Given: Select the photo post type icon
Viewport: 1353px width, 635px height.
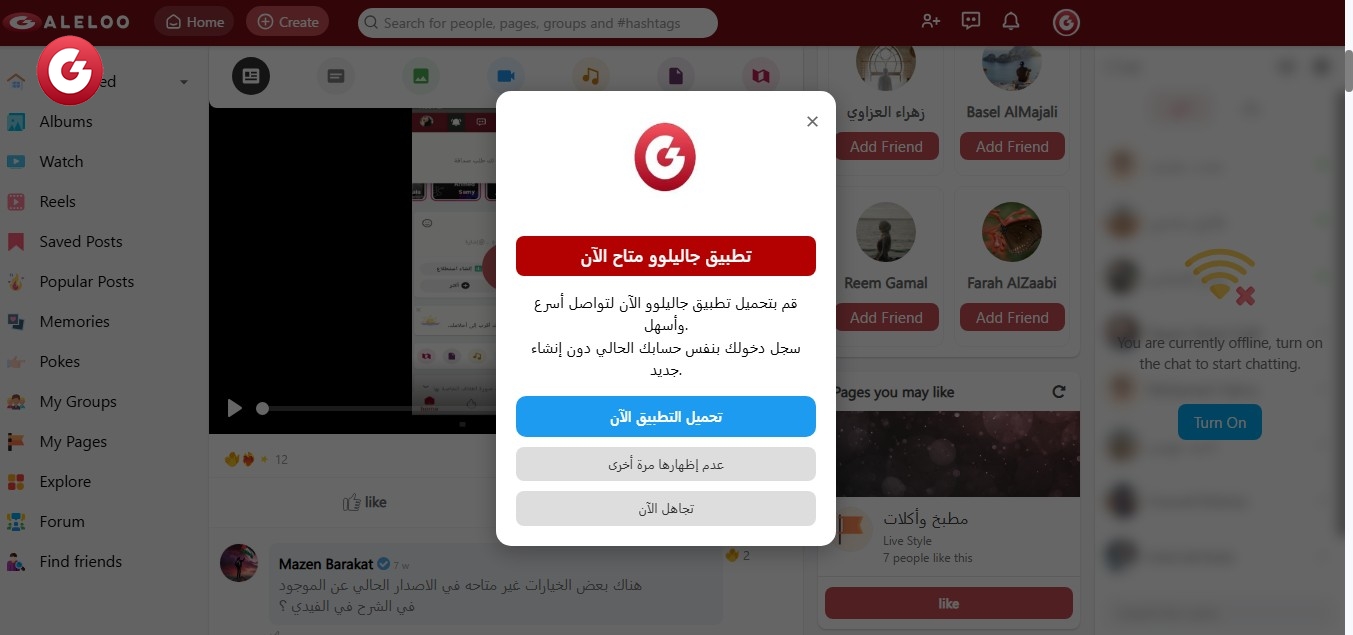Looking at the screenshot, I should 421,75.
